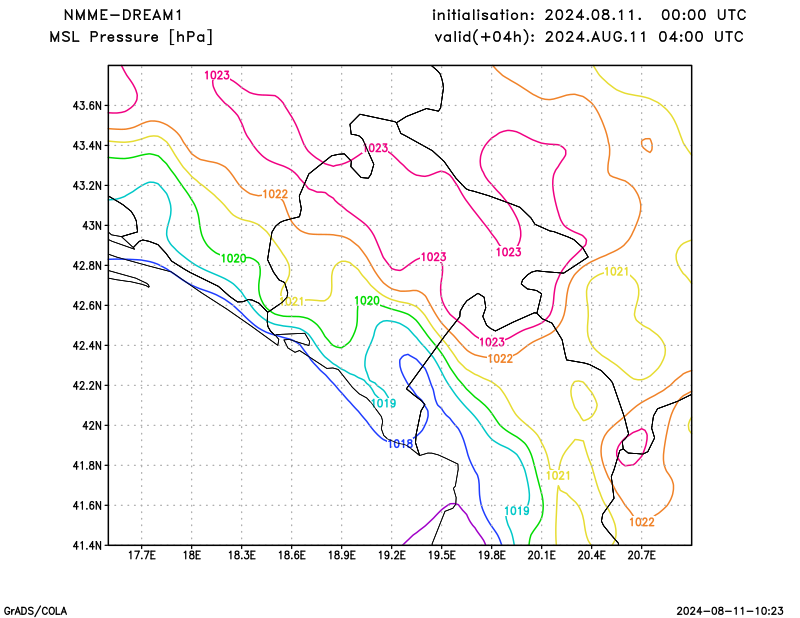
Task: Click the NMME-DREAM1 model title
Action: pyautogui.click(x=122, y=15)
